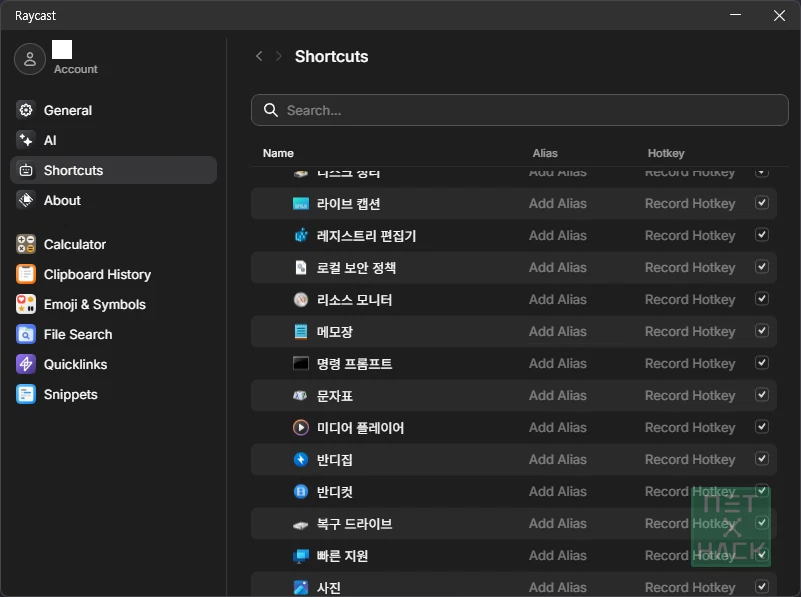Select the Shortcuts tab
The width and height of the screenshot is (801, 597).
[113, 170]
